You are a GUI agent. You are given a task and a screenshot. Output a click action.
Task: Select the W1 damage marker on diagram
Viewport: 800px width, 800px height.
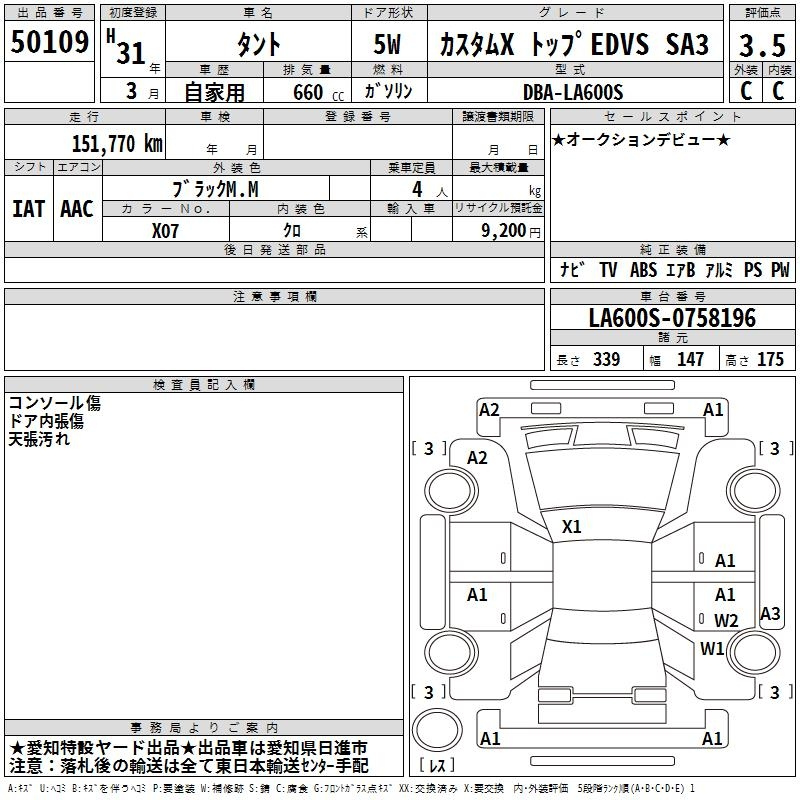coord(712,648)
